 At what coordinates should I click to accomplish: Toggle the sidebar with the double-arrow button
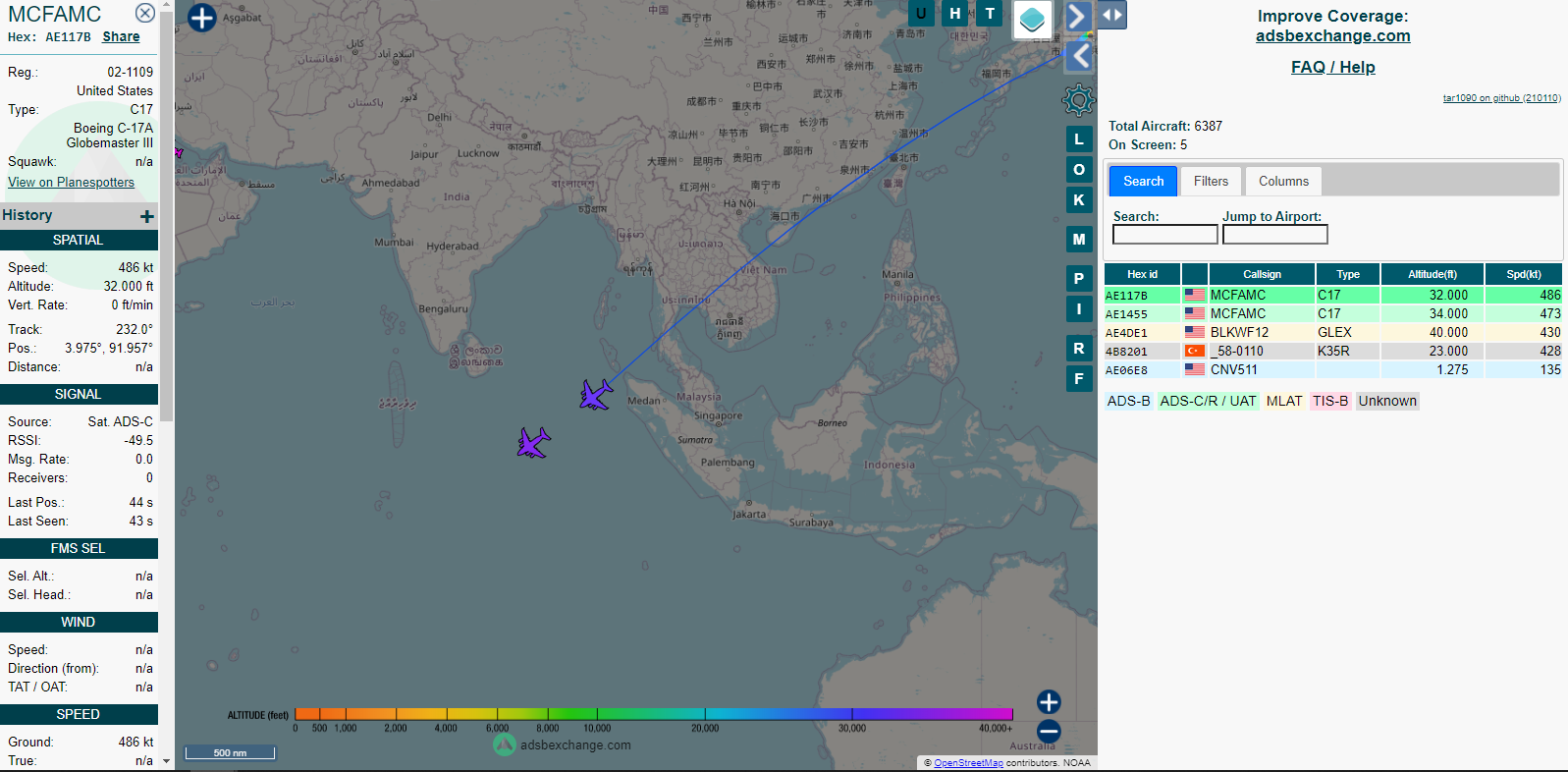(1111, 15)
